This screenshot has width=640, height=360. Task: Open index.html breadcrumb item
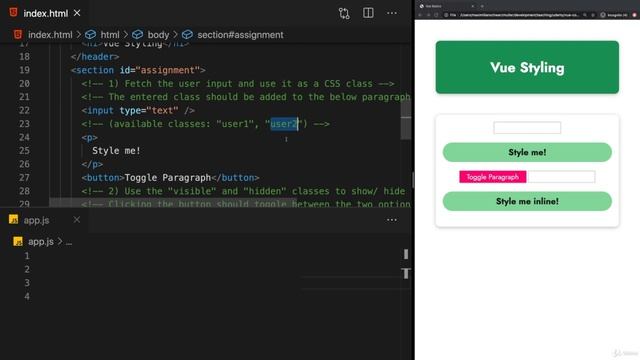point(50,35)
